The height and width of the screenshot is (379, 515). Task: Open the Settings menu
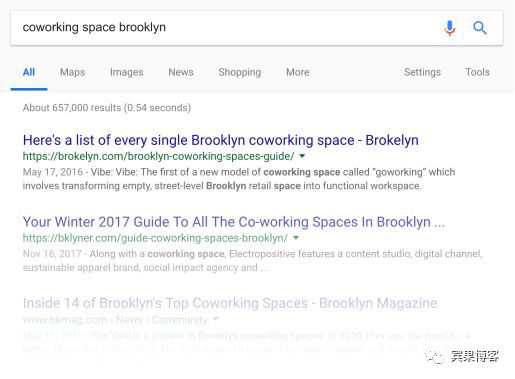click(x=422, y=72)
